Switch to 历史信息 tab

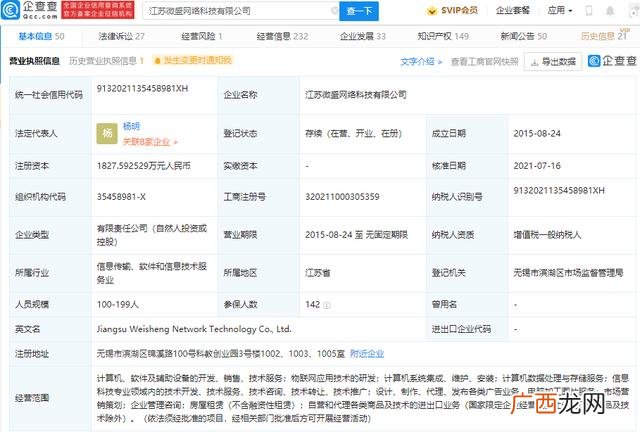click(604, 36)
